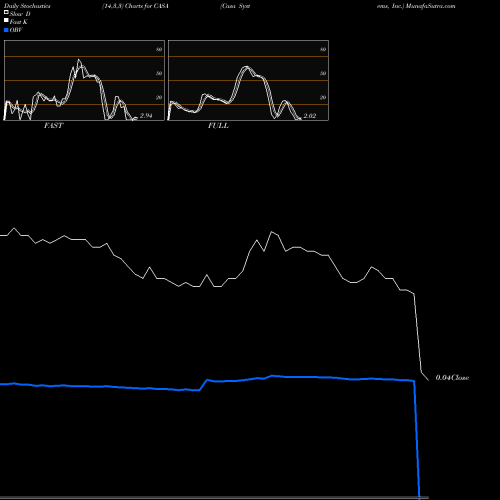
Task: Click the 50 level label in FULL chart
Action: [x=323, y=73]
